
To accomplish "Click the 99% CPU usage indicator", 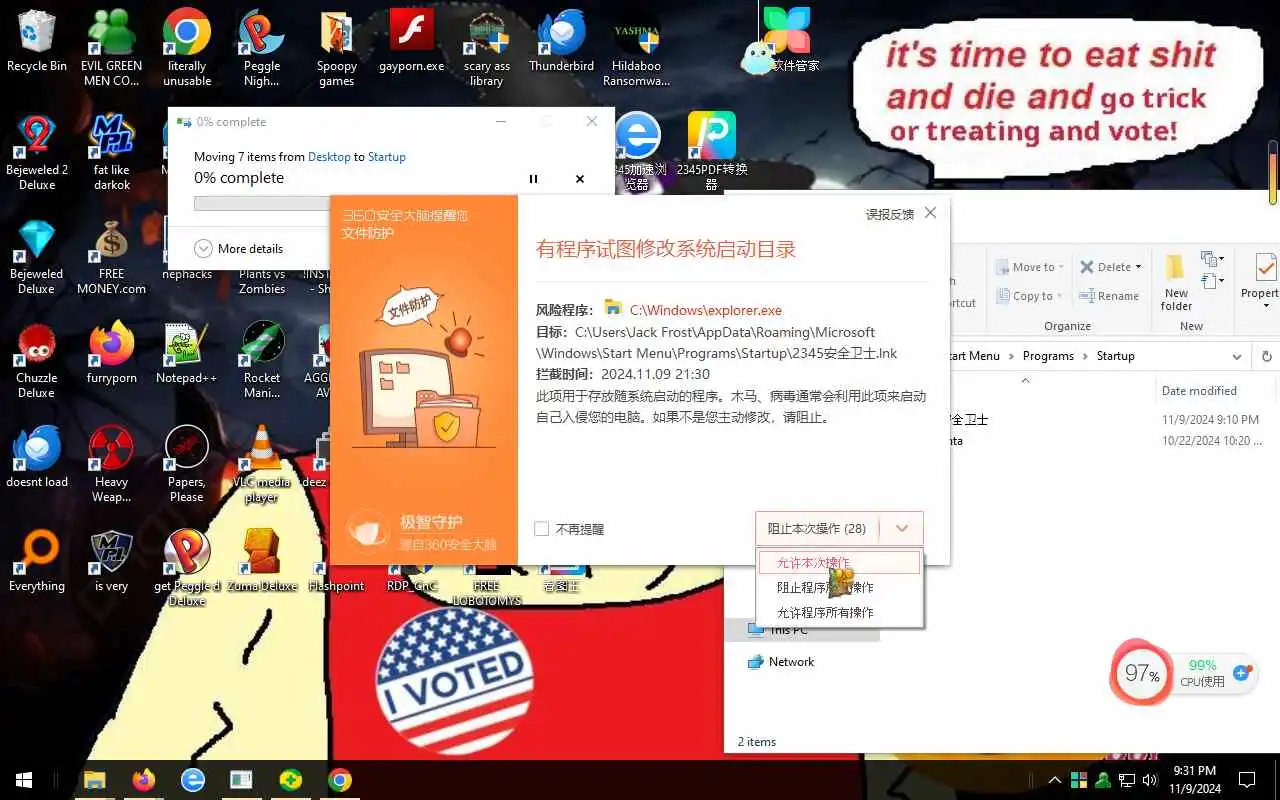I will click(x=1203, y=673).
